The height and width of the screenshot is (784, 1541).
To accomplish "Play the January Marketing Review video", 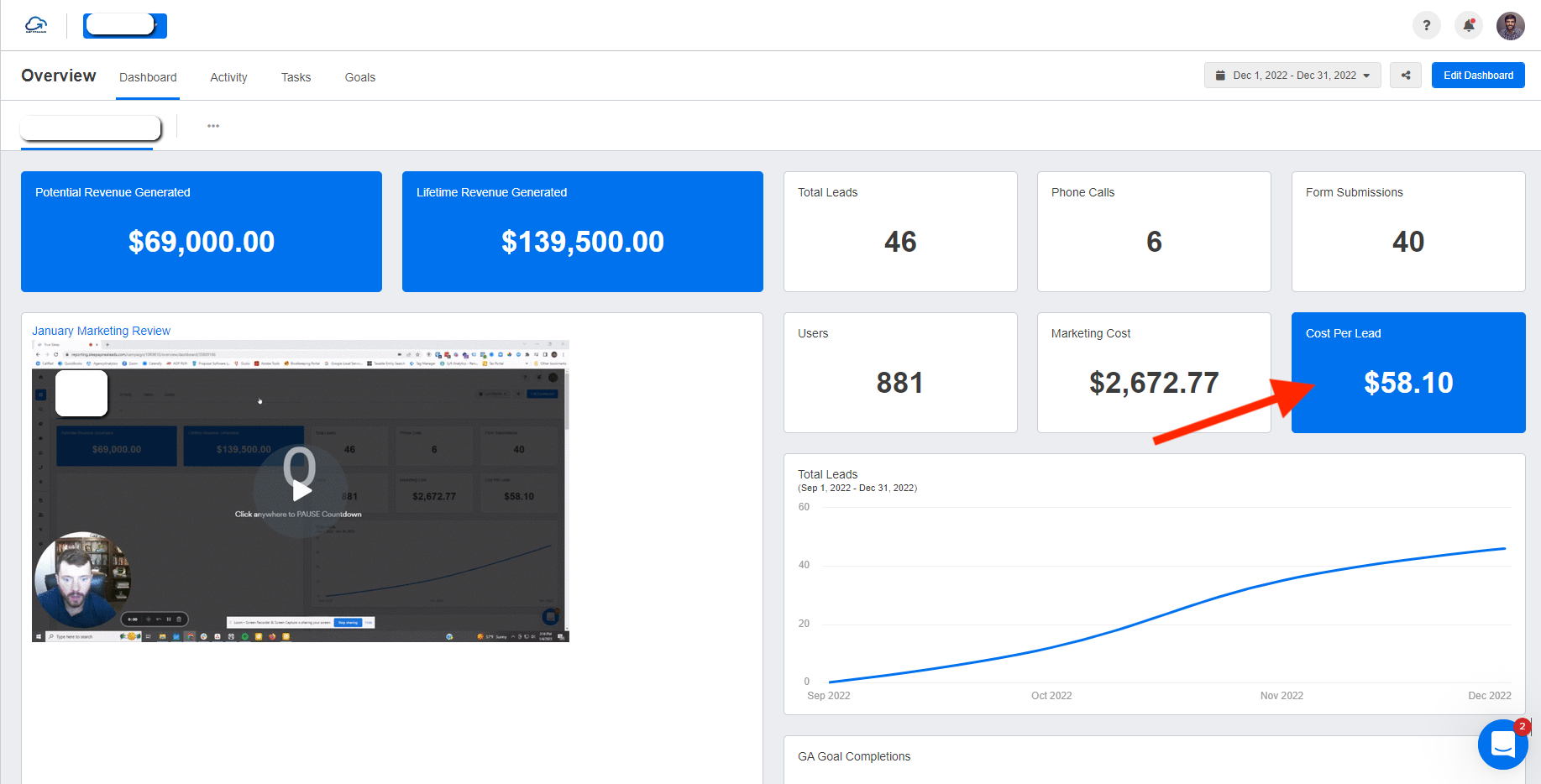I will 301,490.
